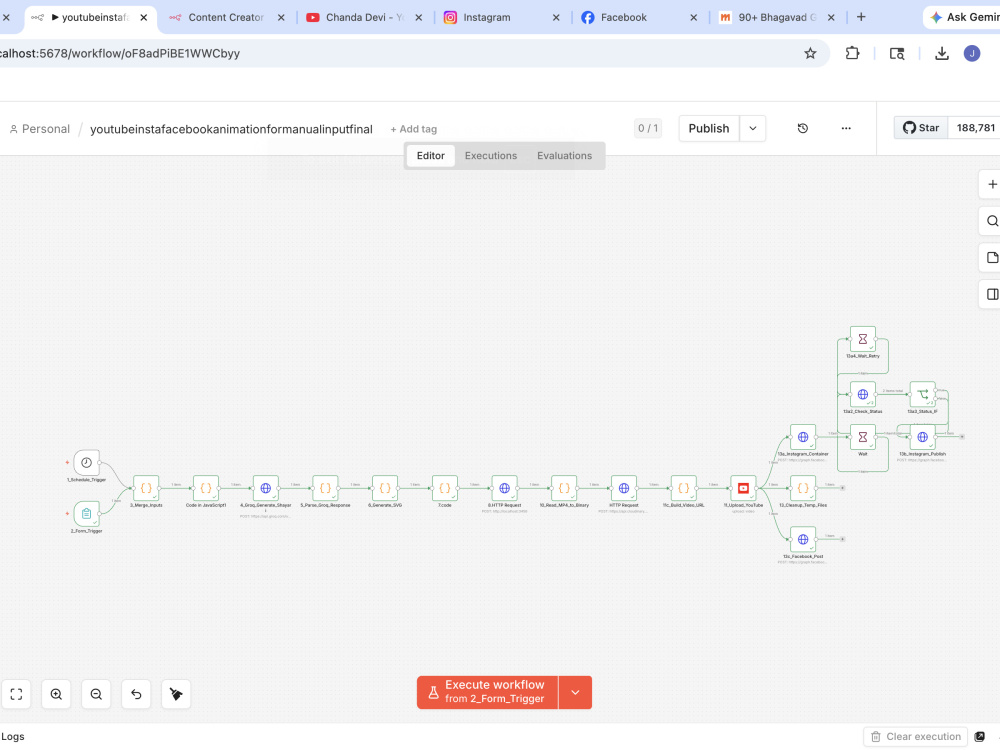The image size is (1000, 750).
Task: Click the zoom to fit canvas button
Action: tap(17, 694)
